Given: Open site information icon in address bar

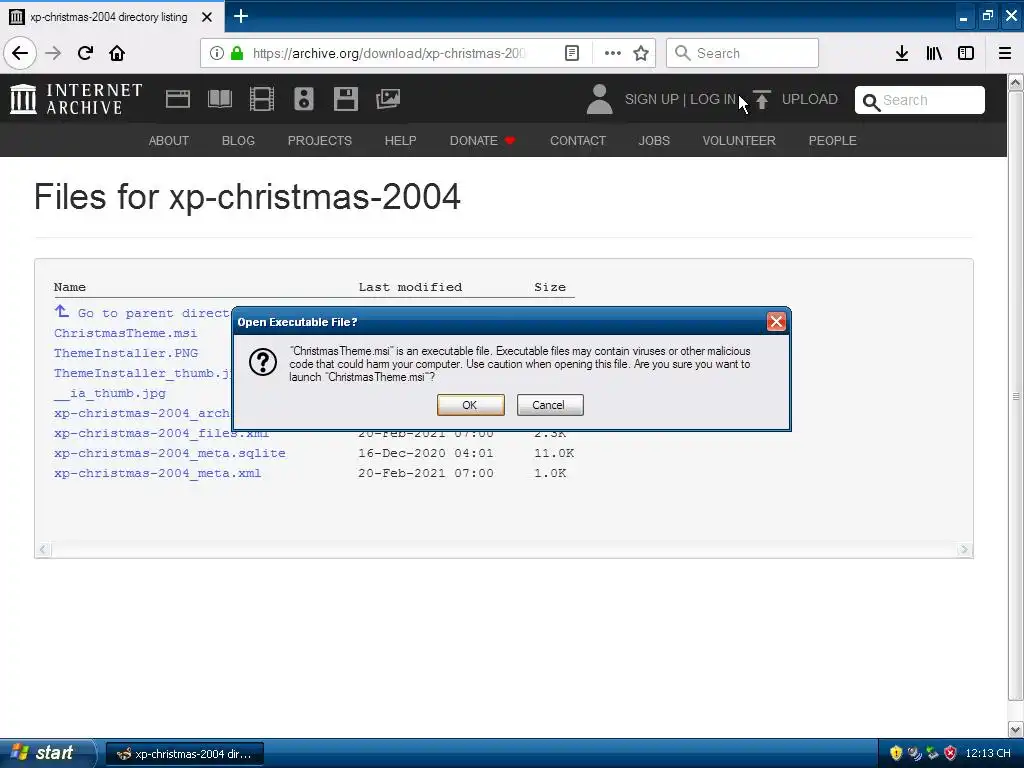Looking at the screenshot, I should click(x=217, y=53).
